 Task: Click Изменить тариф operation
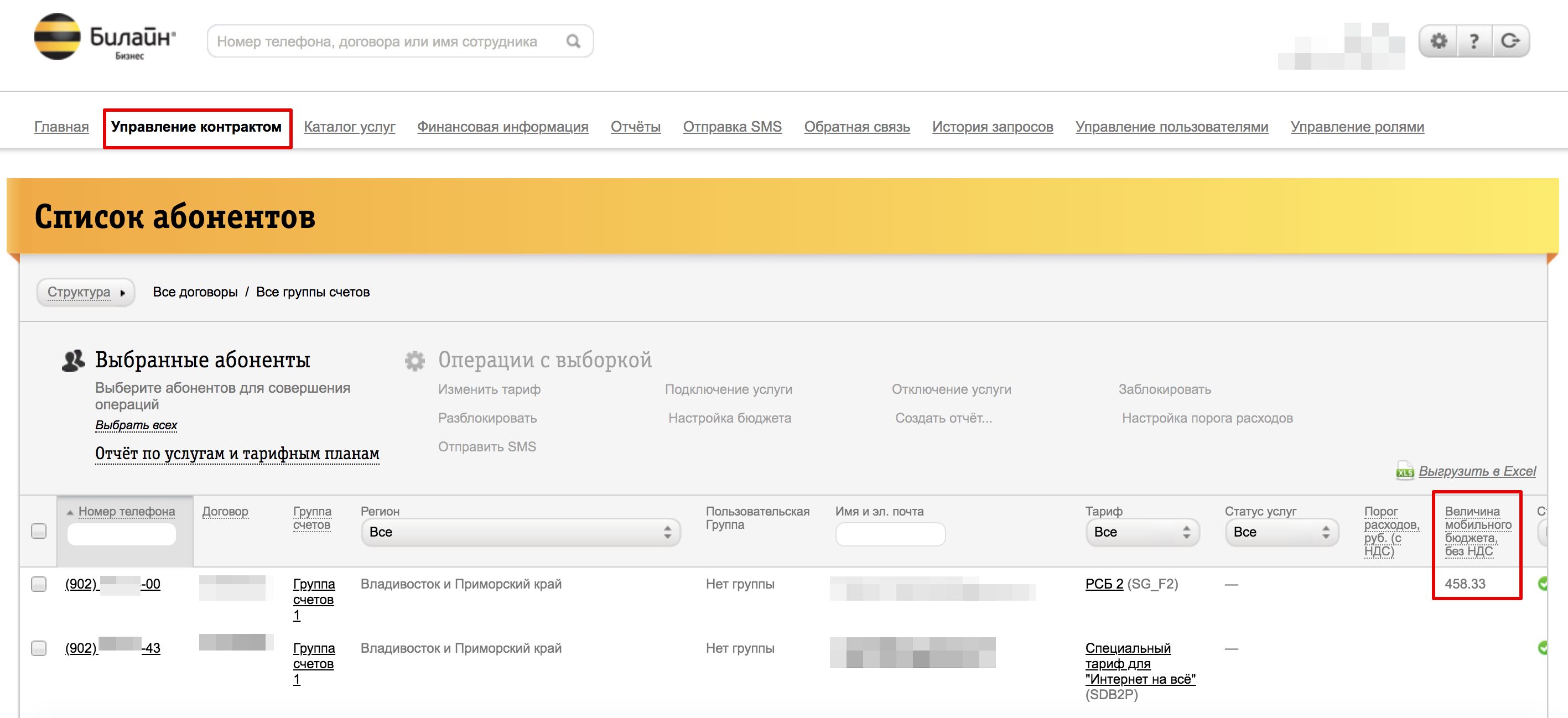pos(490,389)
